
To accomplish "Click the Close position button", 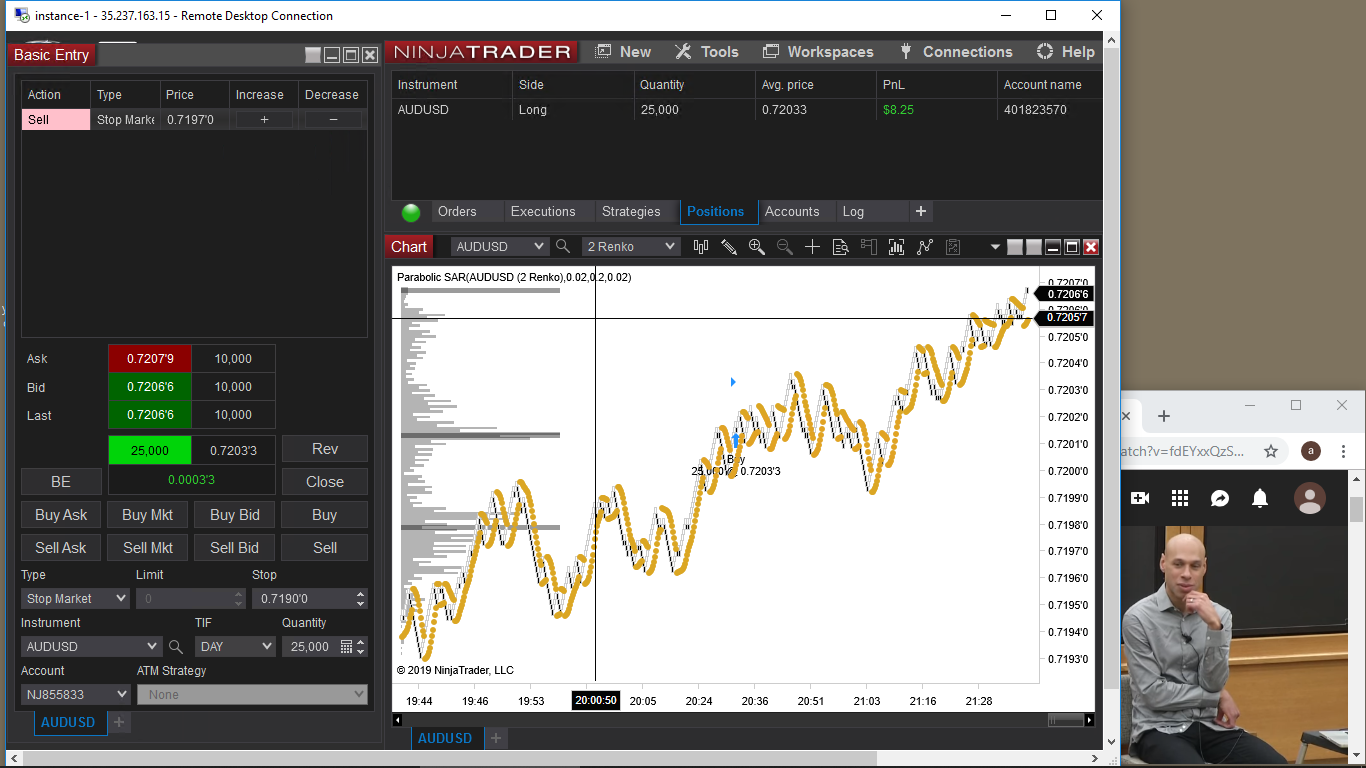I will tap(325, 482).
